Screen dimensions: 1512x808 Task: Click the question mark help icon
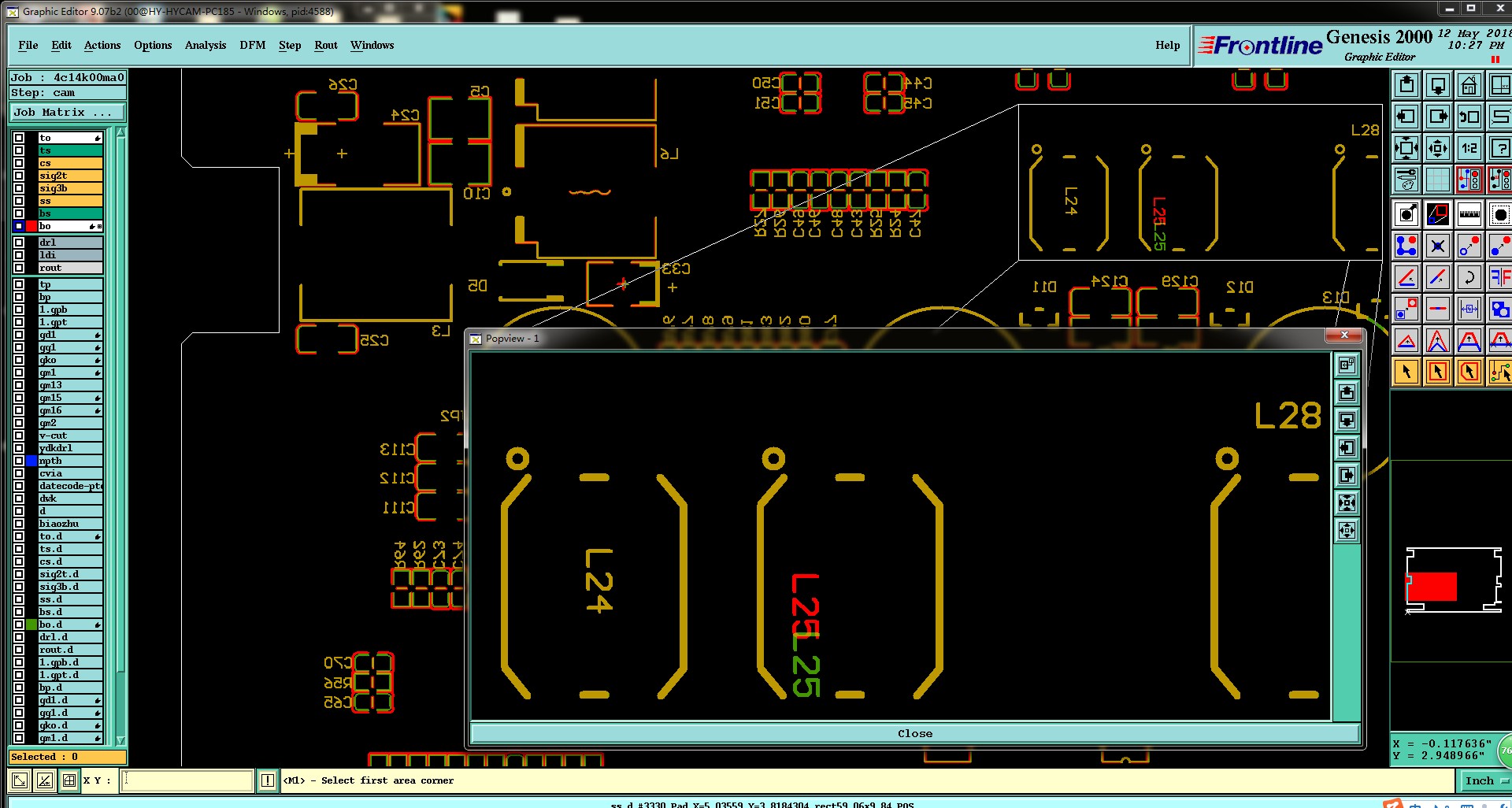click(1499, 148)
